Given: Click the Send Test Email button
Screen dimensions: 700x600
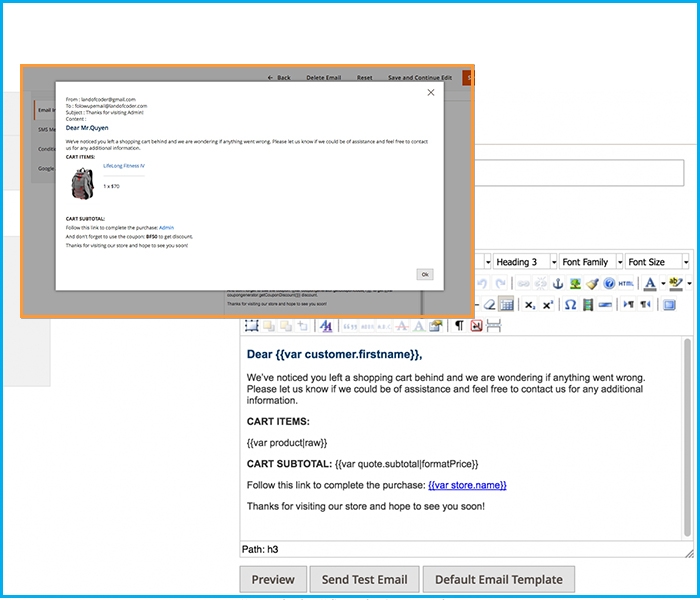Looking at the screenshot, I should click(364, 579).
